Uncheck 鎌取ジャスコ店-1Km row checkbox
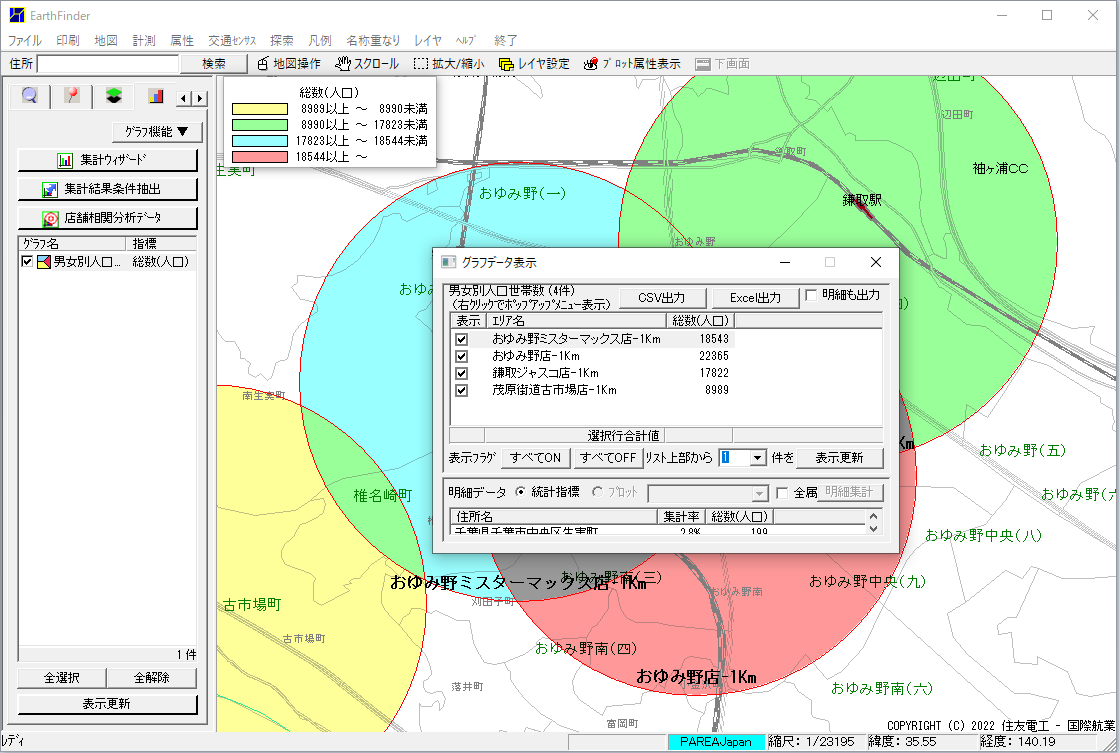 pos(462,373)
